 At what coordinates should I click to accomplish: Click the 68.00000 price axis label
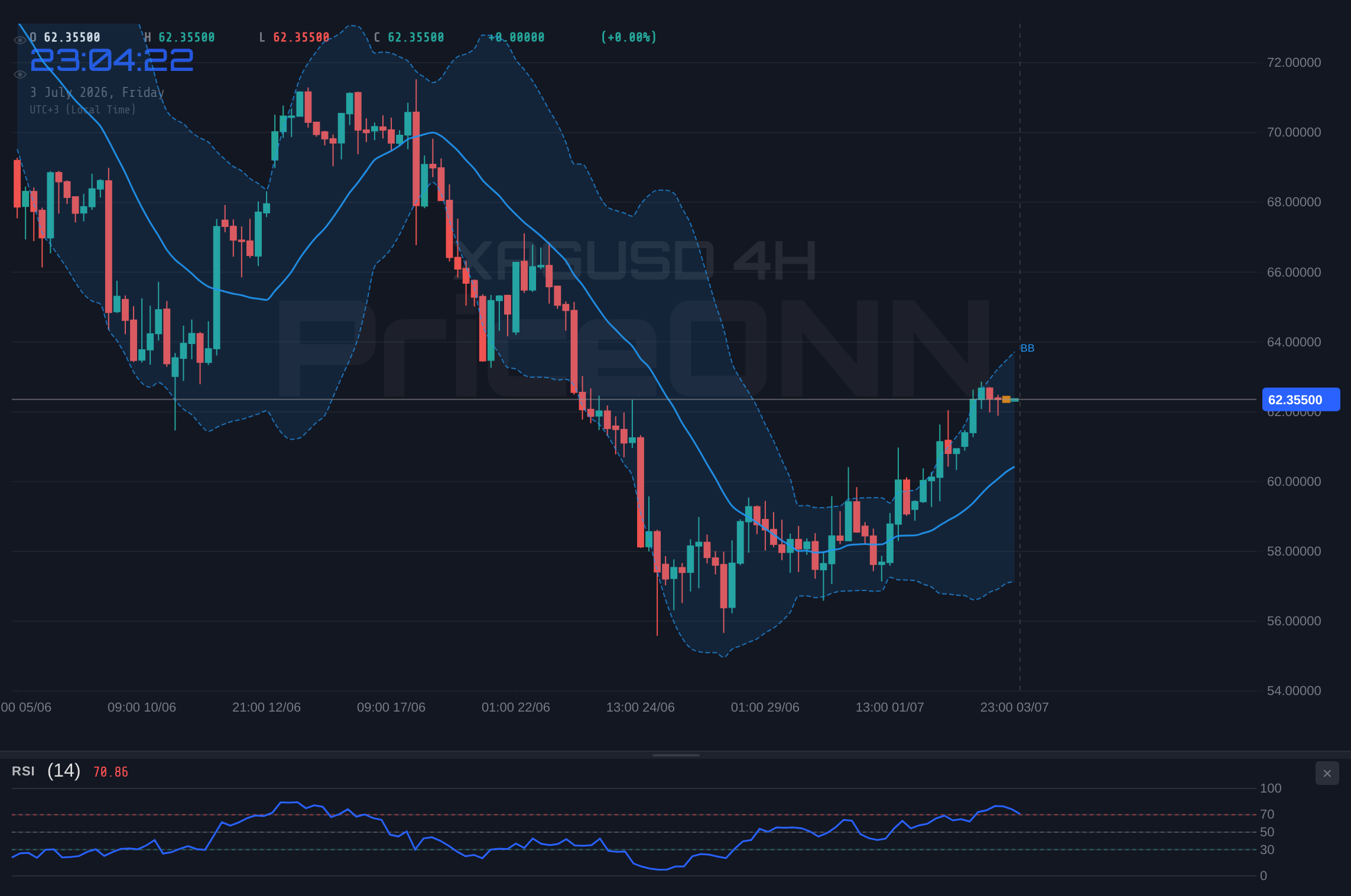click(x=1294, y=202)
